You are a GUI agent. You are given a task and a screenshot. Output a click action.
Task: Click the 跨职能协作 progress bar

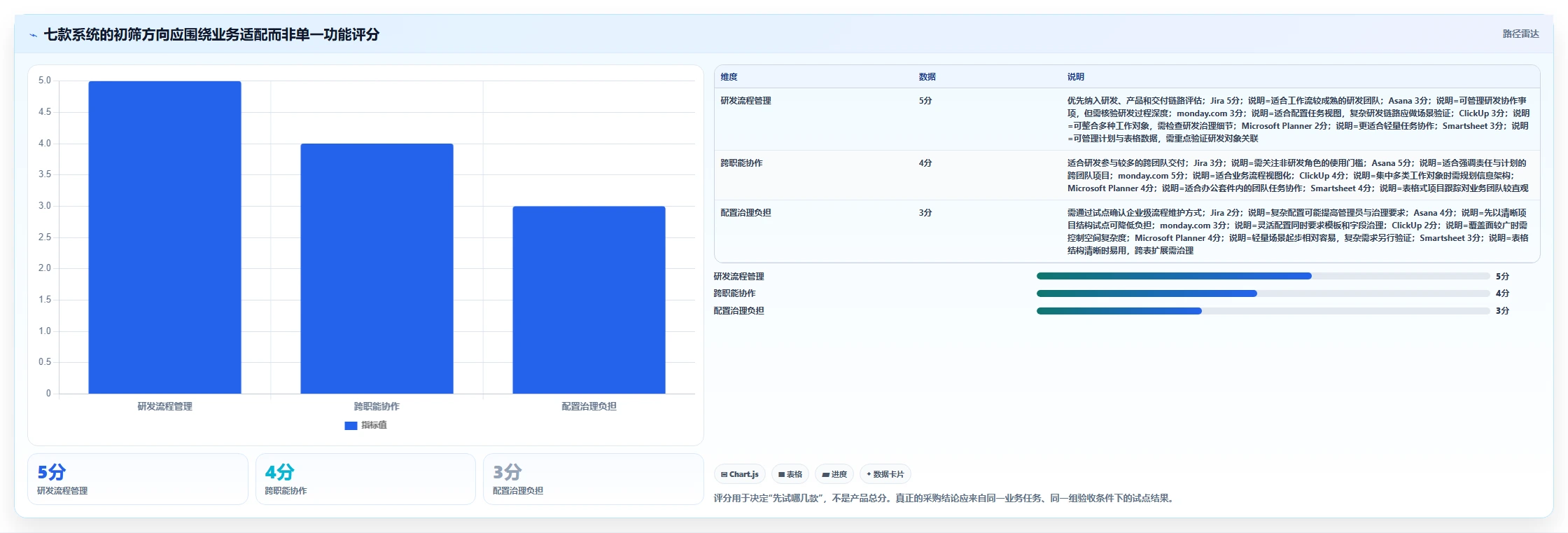1263,293
